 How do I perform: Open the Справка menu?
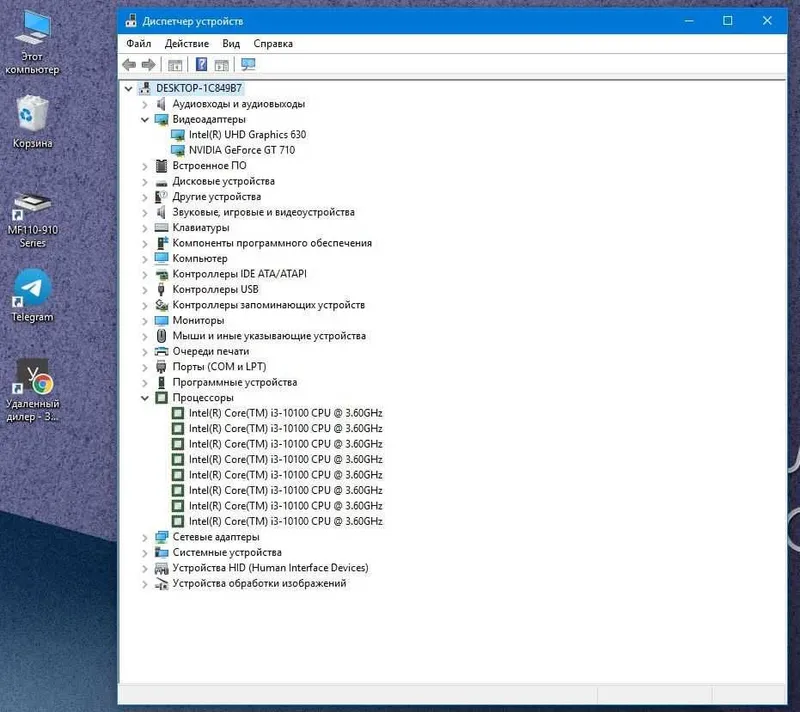[273, 43]
